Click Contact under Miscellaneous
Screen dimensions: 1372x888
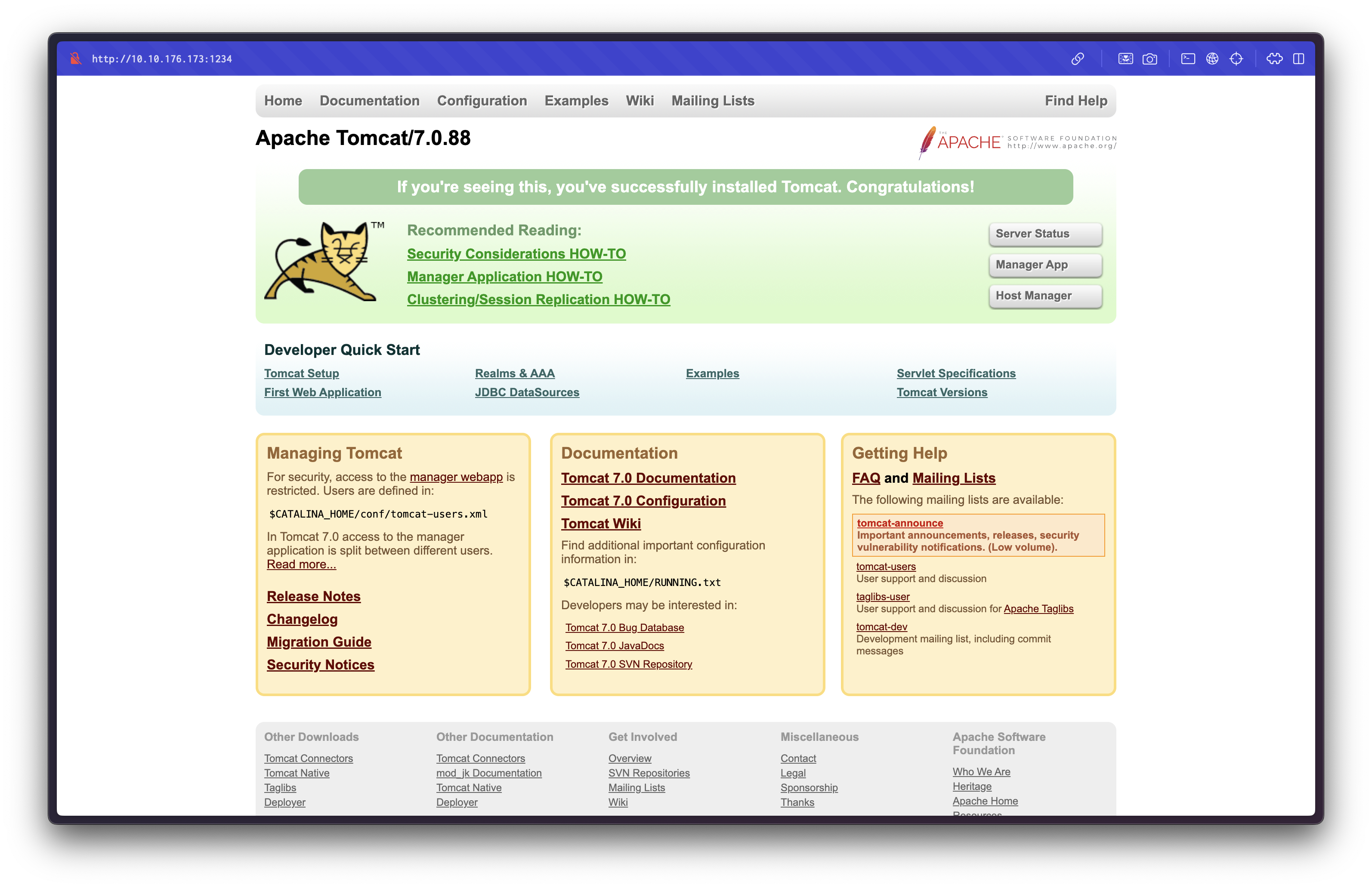tap(798, 759)
